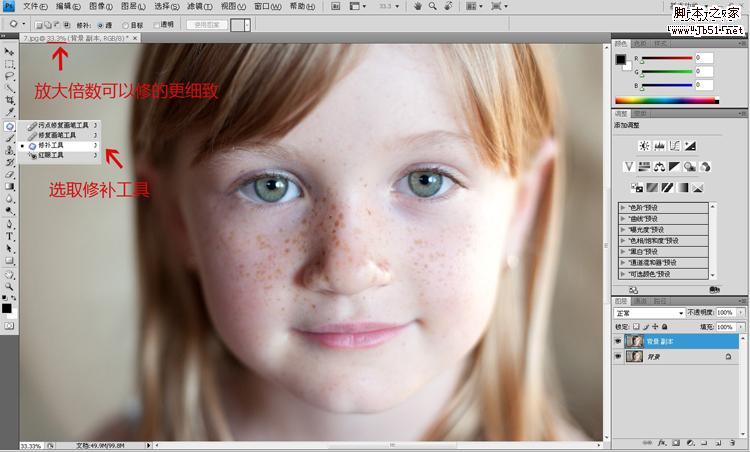The width and height of the screenshot is (750, 452).
Task: Click the 背景 layer thumbnail
Action: pyautogui.click(x=634, y=356)
